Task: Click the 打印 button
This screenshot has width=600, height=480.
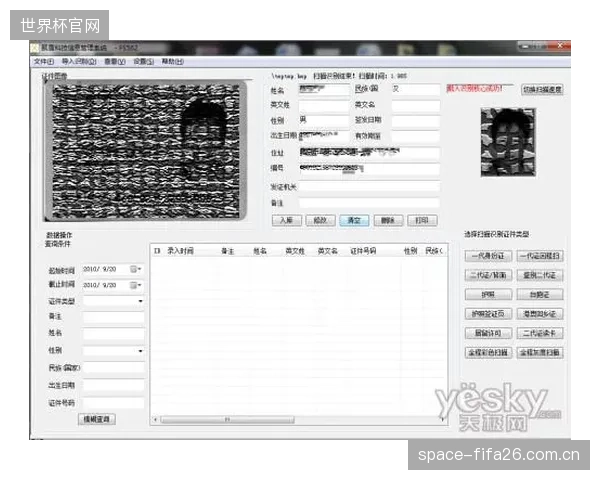Action: point(422,220)
